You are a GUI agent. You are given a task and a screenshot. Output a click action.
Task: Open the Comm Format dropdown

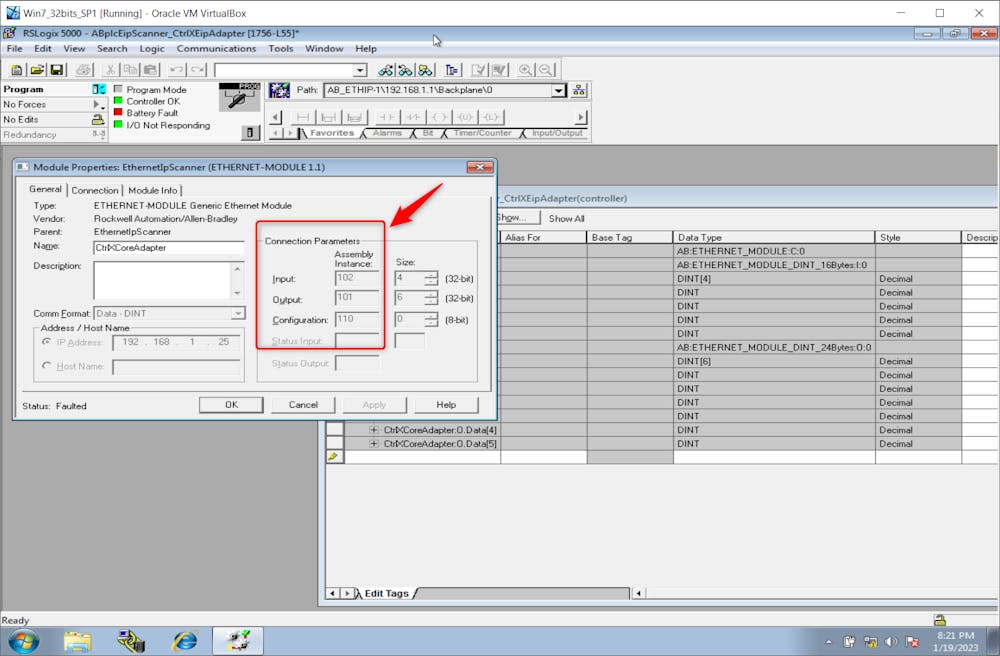[x=237, y=314]
